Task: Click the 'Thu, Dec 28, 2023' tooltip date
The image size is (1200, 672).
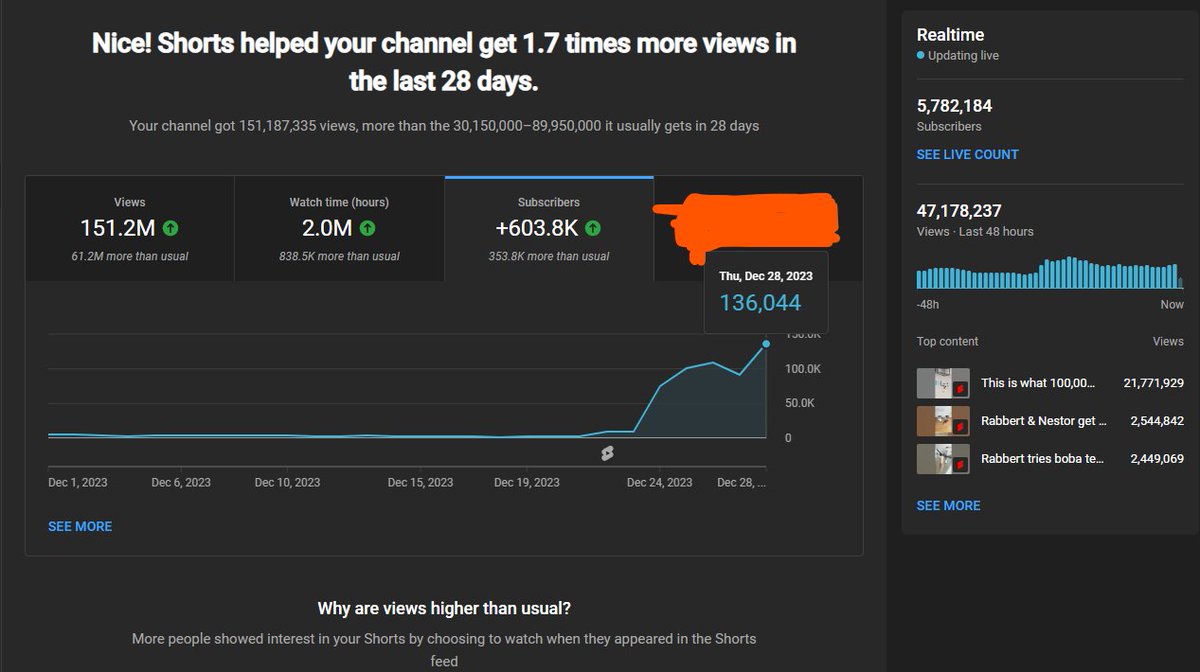Action: pos(766,275)
